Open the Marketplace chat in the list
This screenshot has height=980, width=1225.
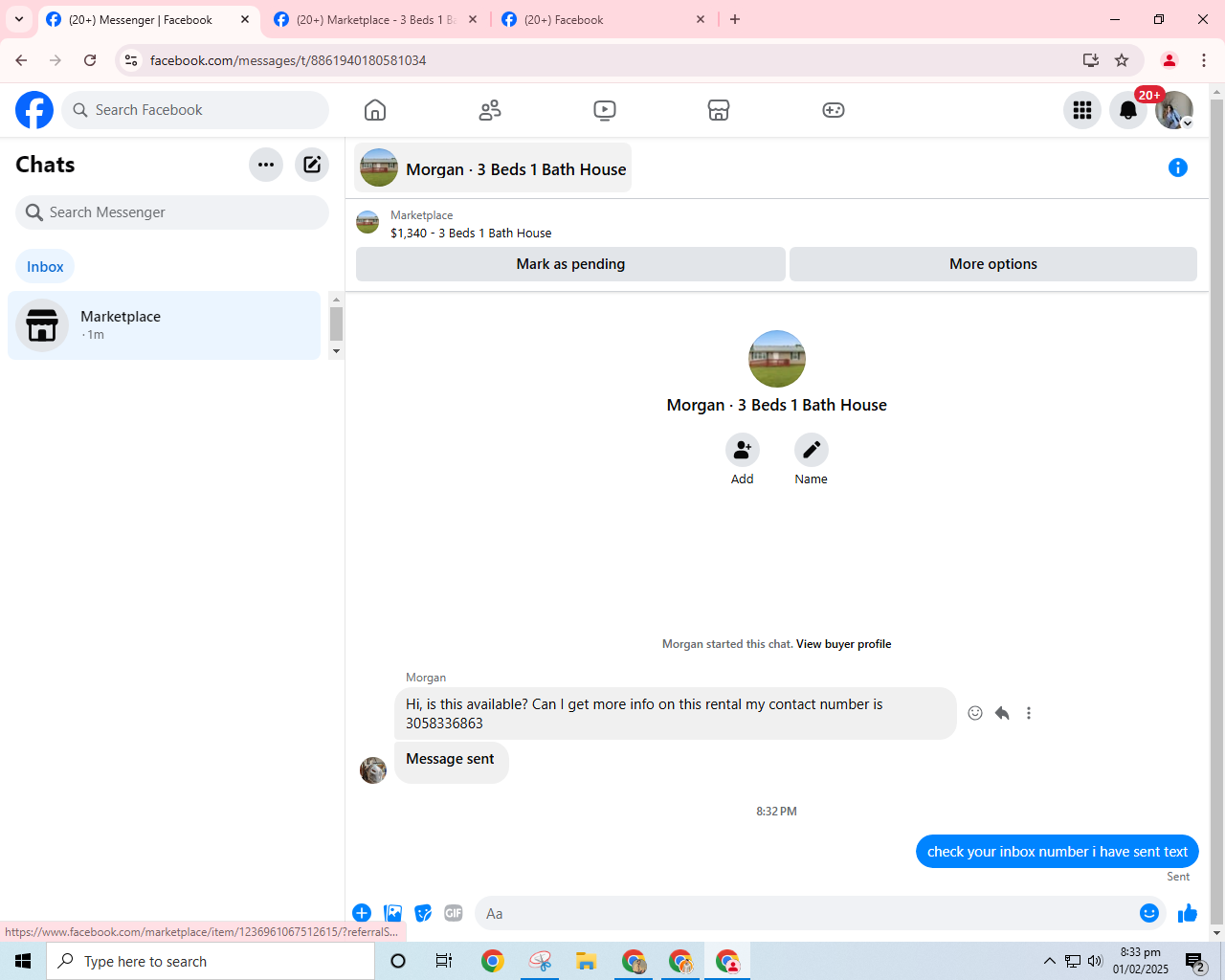(164, 325)
